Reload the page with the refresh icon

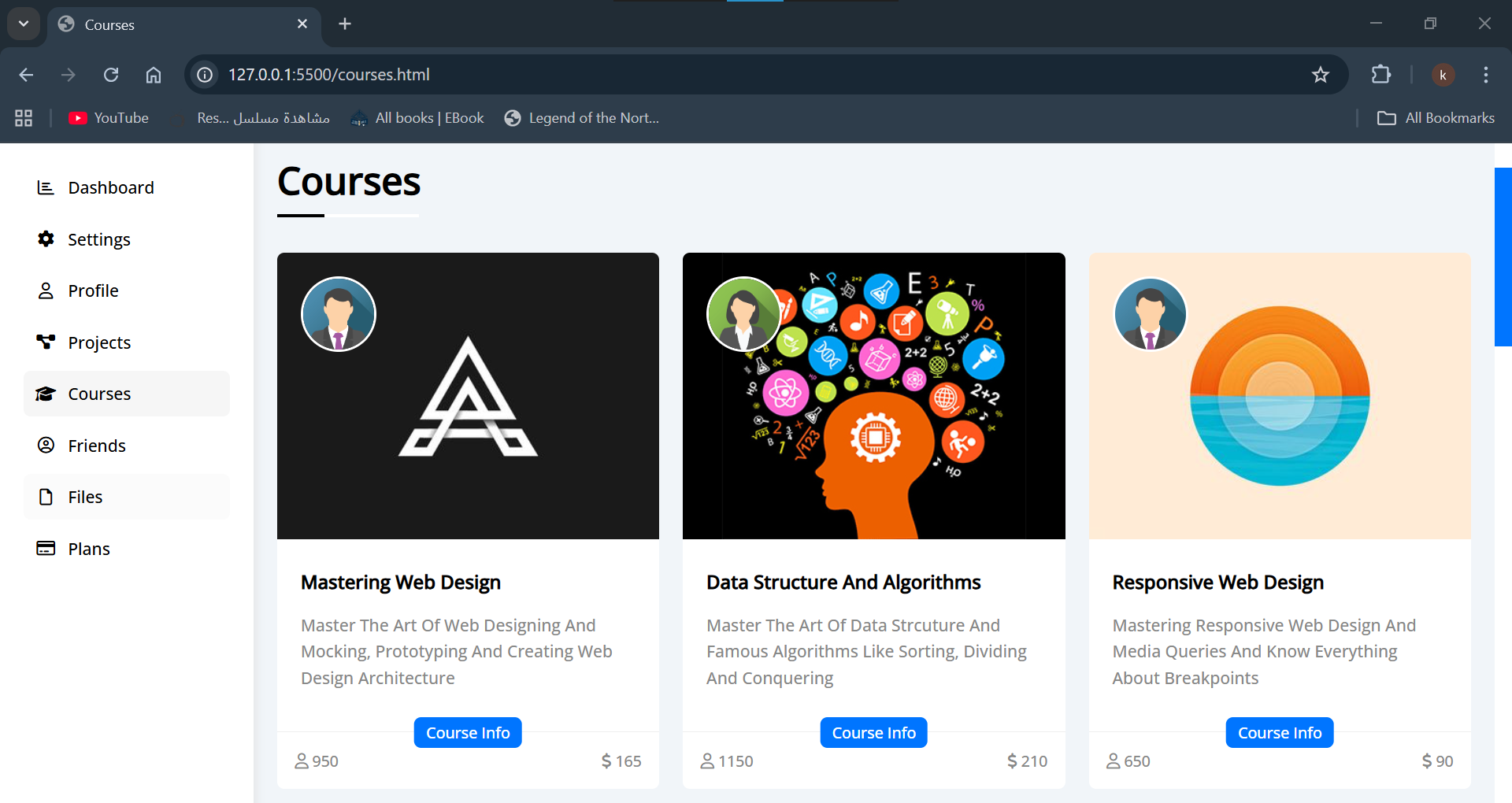(111, 75)
